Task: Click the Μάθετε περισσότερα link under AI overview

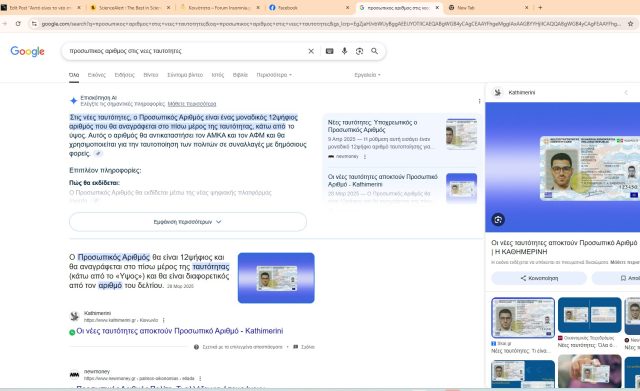Action: 192,104
